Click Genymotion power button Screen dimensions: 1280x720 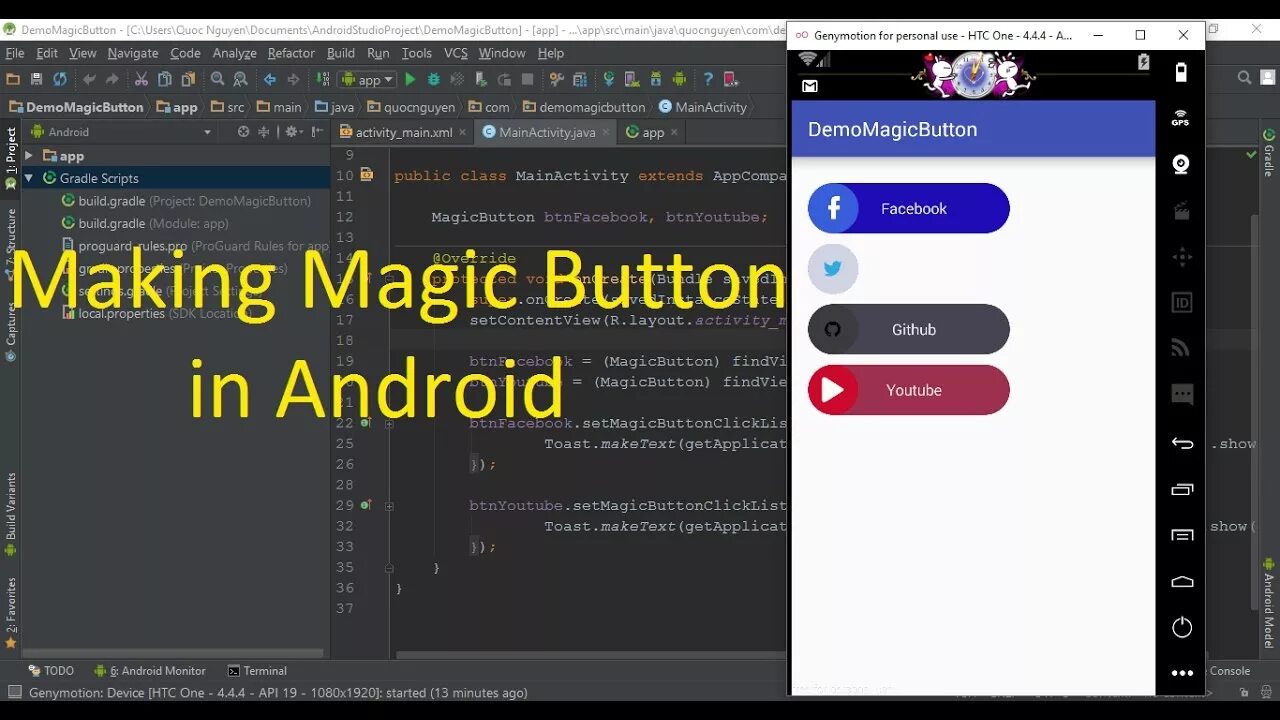1182,627
